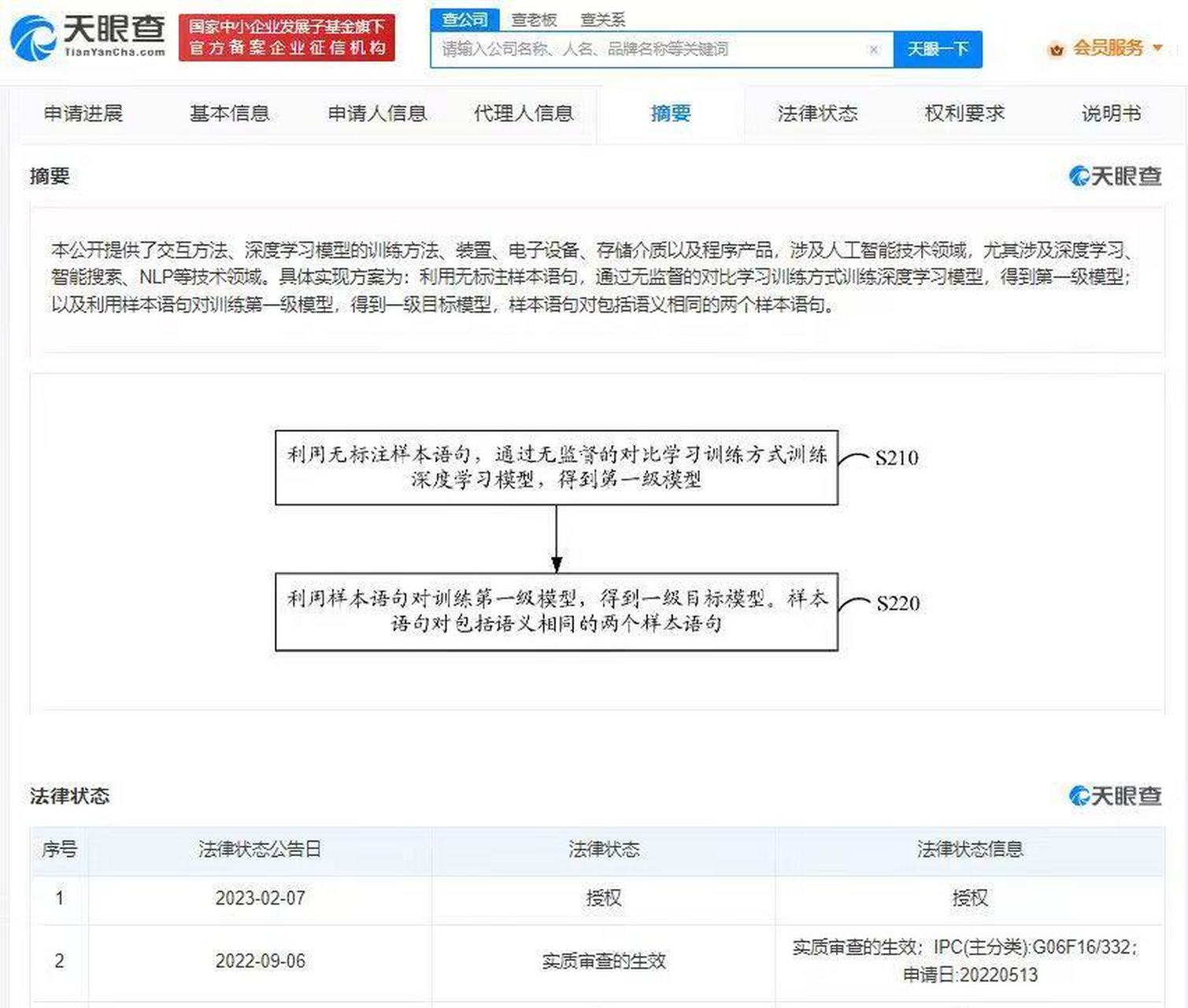This screenshot has height=1008, width=1188.
Task: Click the 实质审查的生效 status cell
Action: (x=604, y=961)
